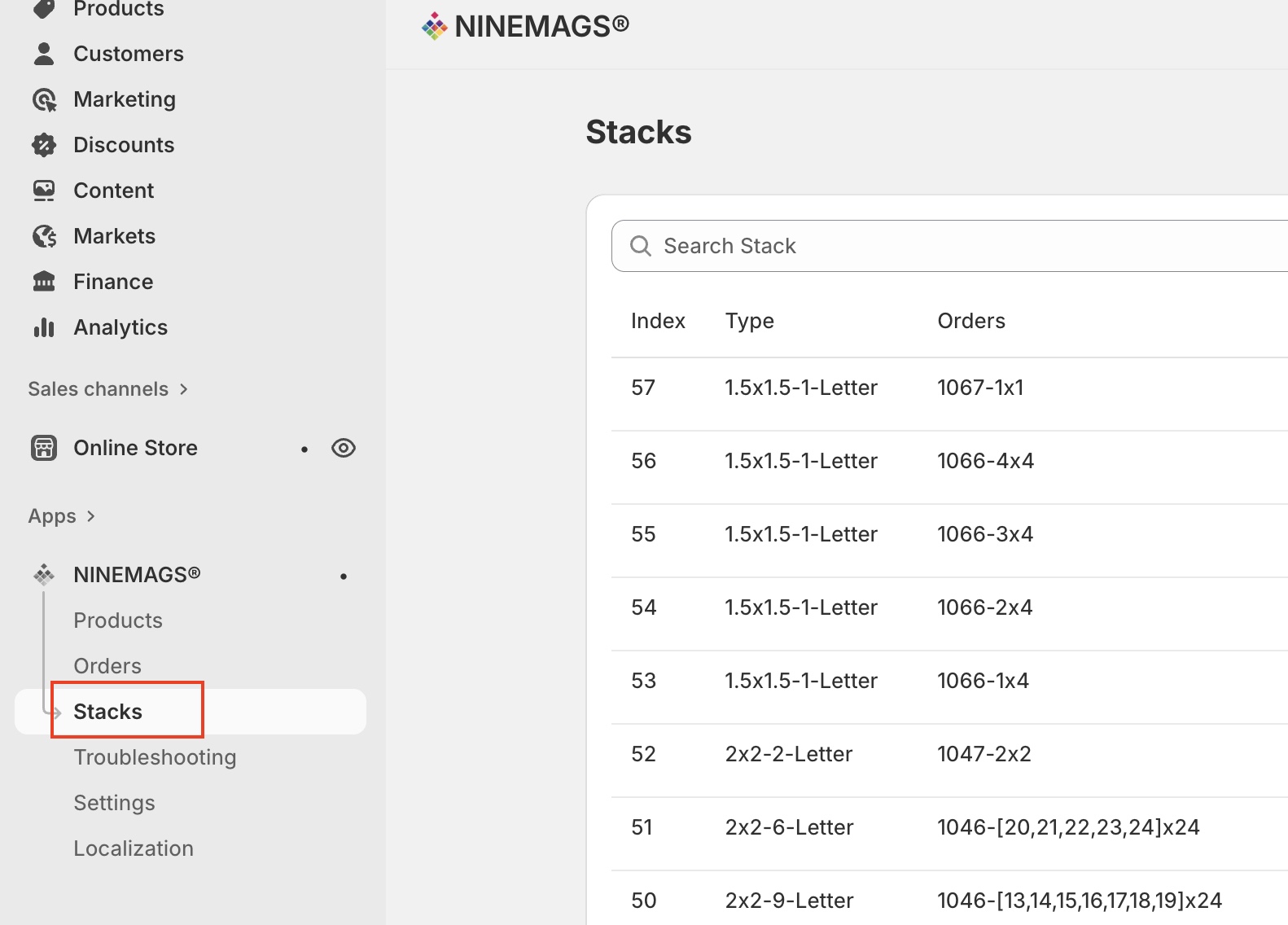
Task: View online store via eye icon
Action: tap(344, 448)
